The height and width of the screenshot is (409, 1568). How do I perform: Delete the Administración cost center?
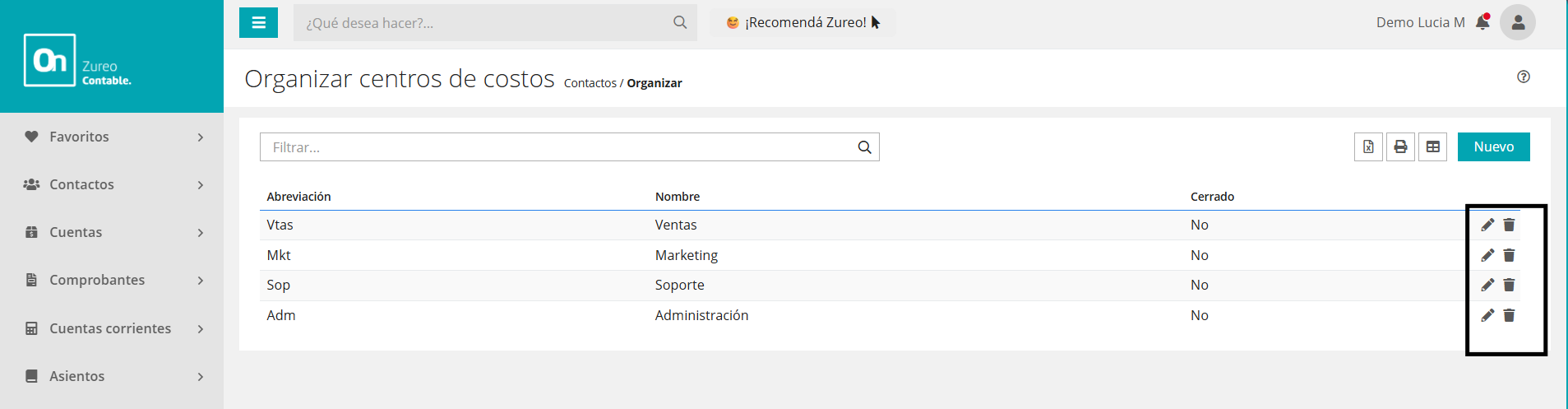[1509, 315]
